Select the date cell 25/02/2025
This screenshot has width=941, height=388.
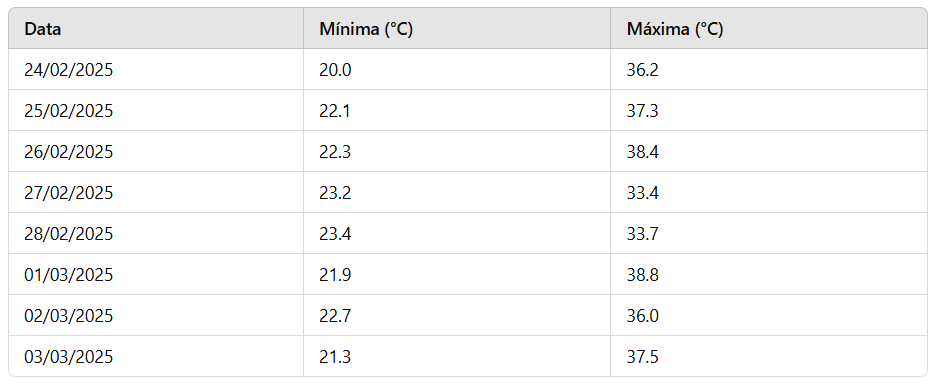pos(68,111)
